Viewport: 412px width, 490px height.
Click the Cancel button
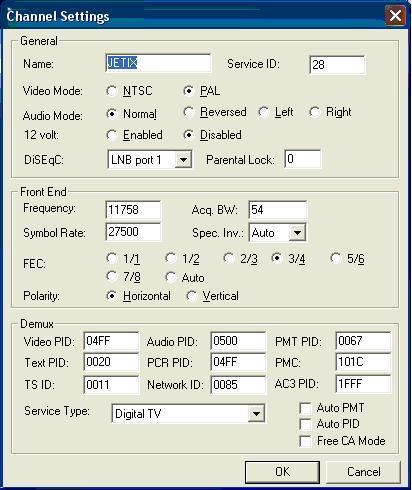tap(363, 472)
